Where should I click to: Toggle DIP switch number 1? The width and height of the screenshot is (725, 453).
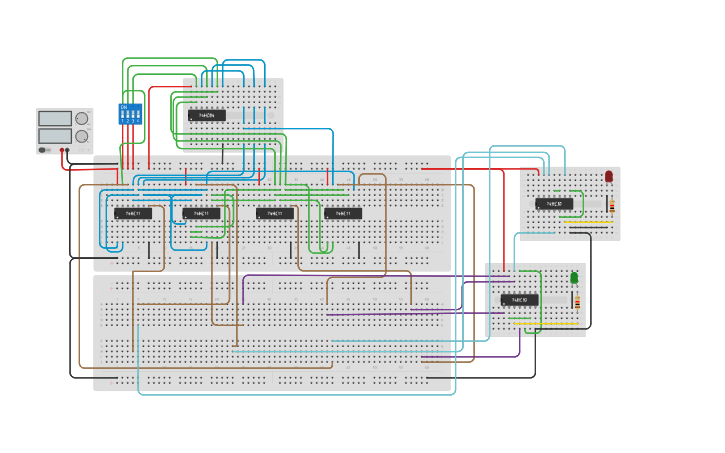tap(123, 115)
